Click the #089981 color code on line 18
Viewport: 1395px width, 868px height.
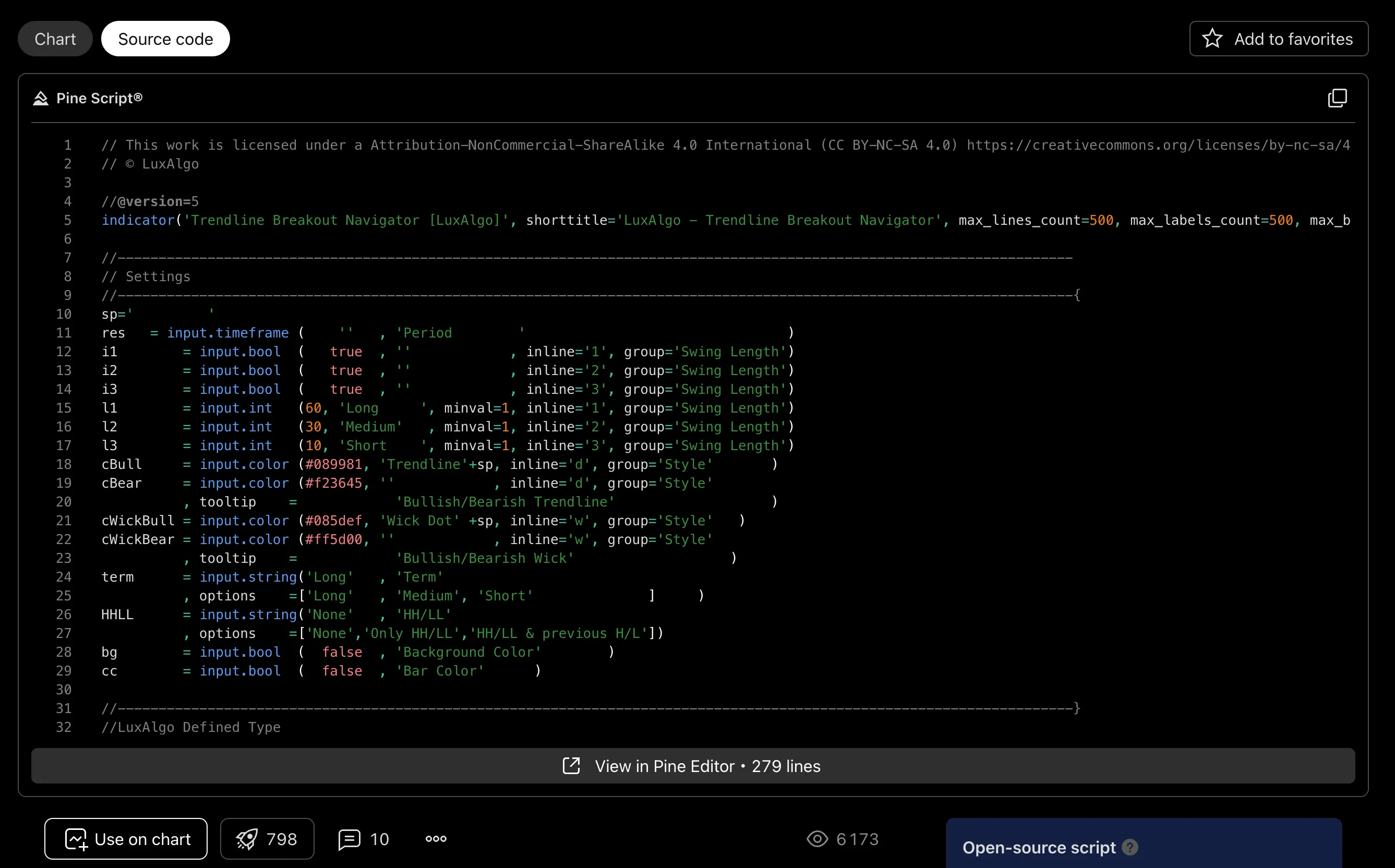tap(333, 464)
